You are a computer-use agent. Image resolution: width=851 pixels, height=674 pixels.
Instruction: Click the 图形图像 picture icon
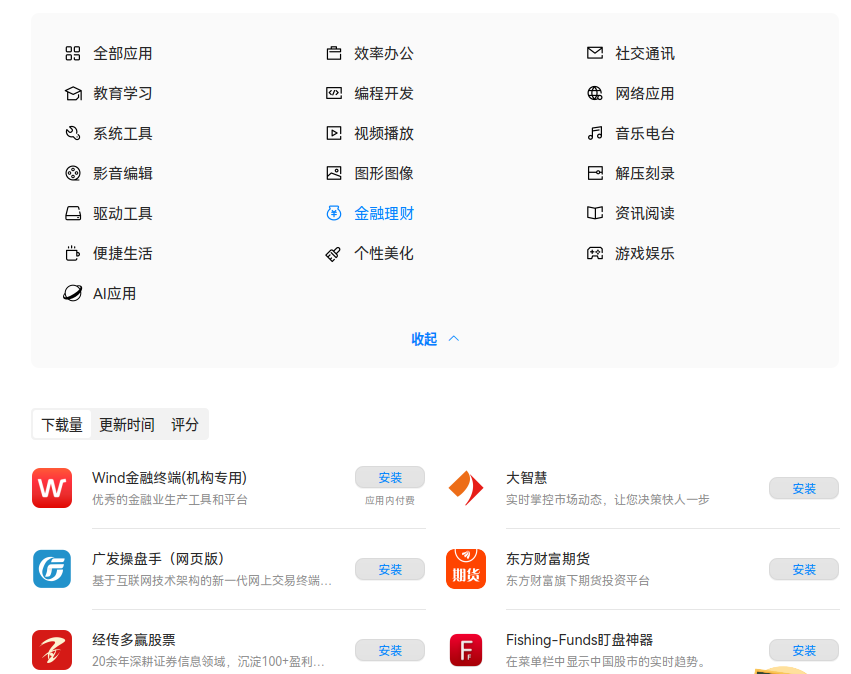(x=334, y=173)
